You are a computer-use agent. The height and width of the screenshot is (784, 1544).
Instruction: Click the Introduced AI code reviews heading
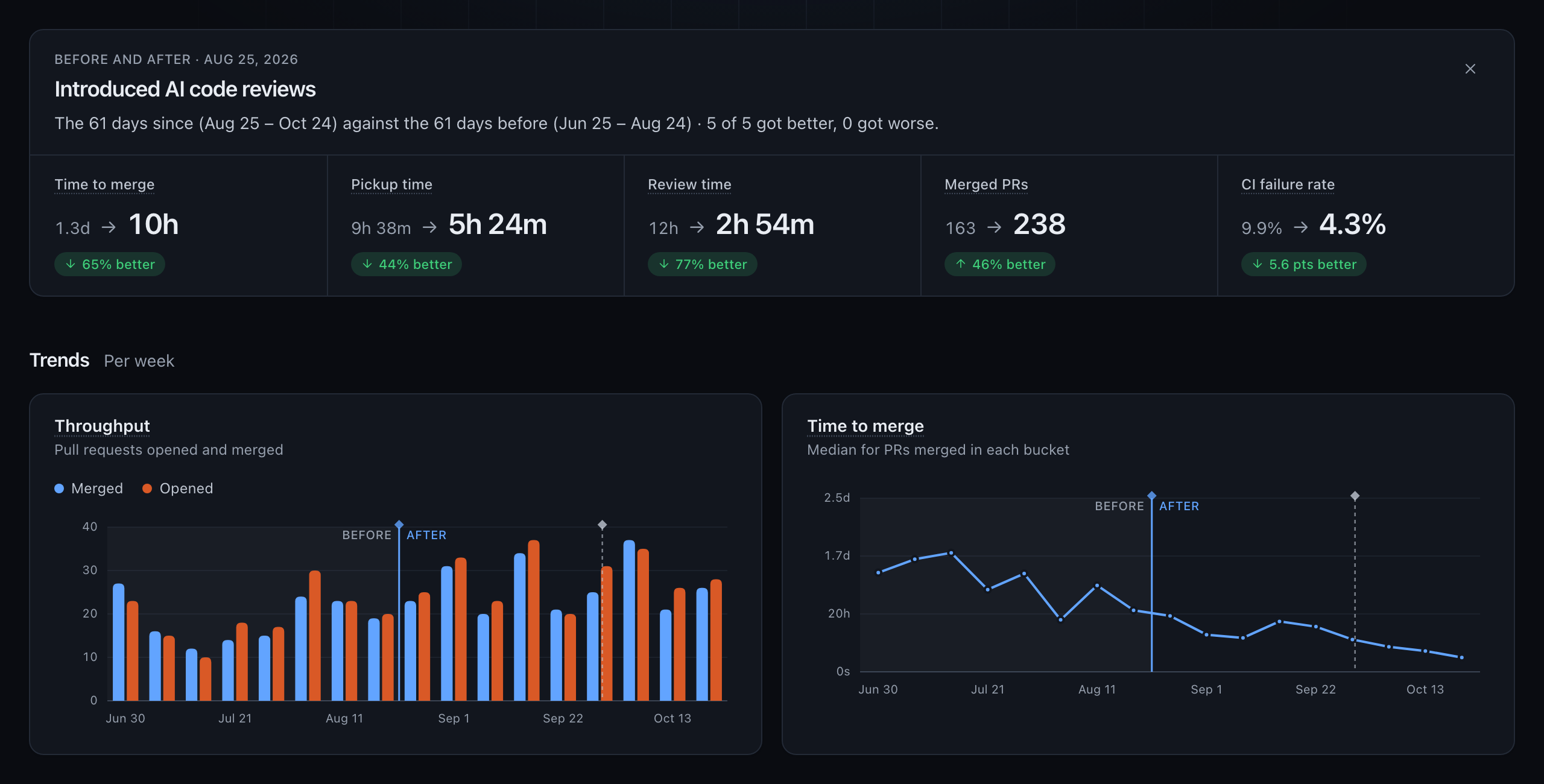click(185, 89)
